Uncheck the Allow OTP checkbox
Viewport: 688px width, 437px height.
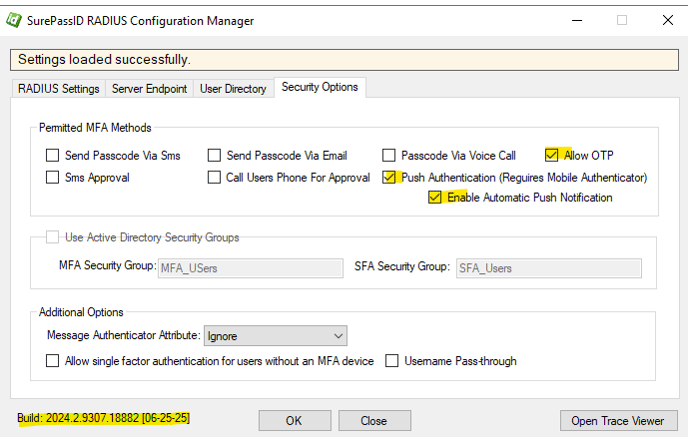click(552, 155)
